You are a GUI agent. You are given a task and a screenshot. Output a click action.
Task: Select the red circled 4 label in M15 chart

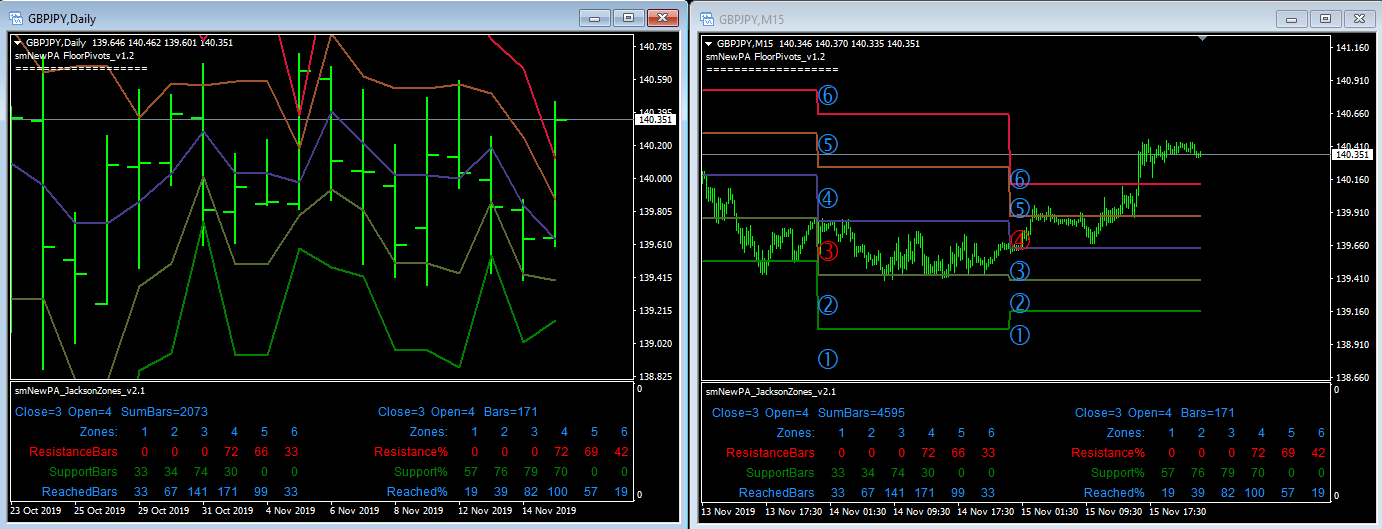pos(1019,238)
